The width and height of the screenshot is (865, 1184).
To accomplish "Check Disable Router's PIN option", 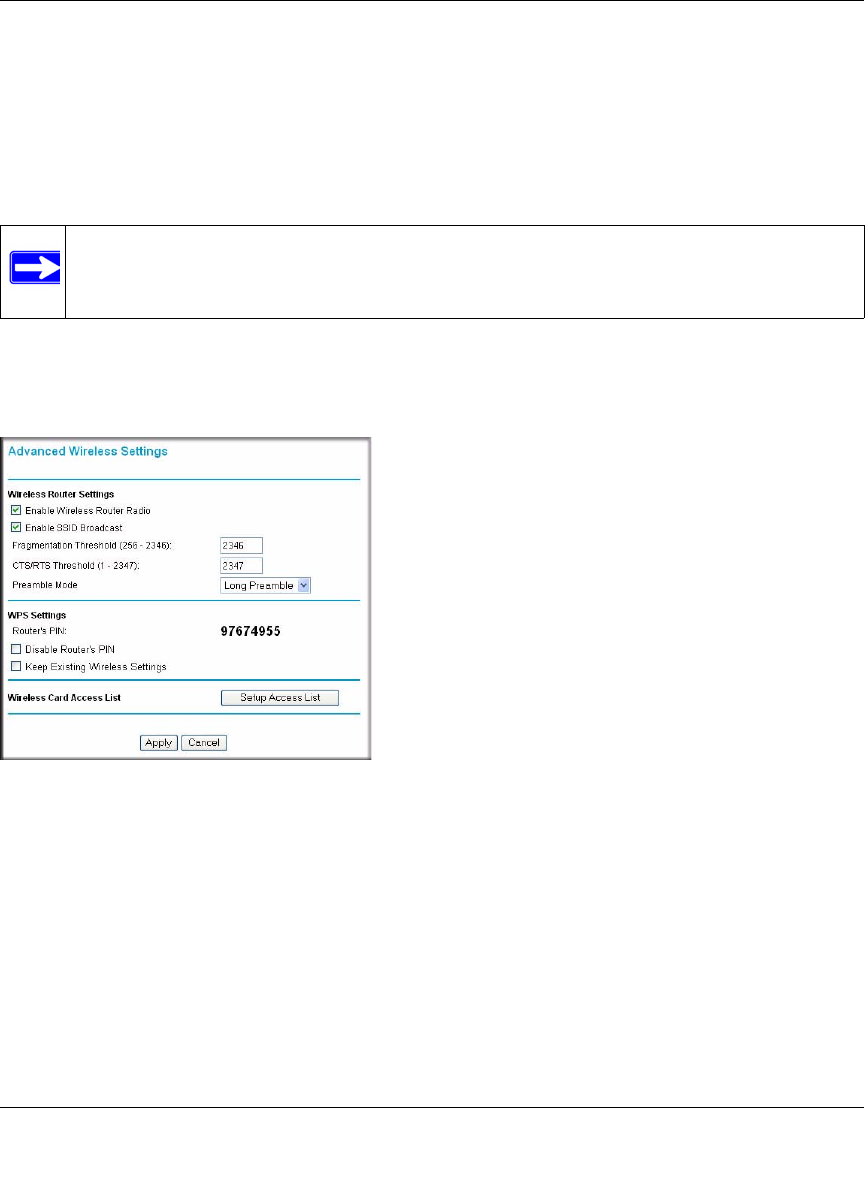I will point(16,649).
